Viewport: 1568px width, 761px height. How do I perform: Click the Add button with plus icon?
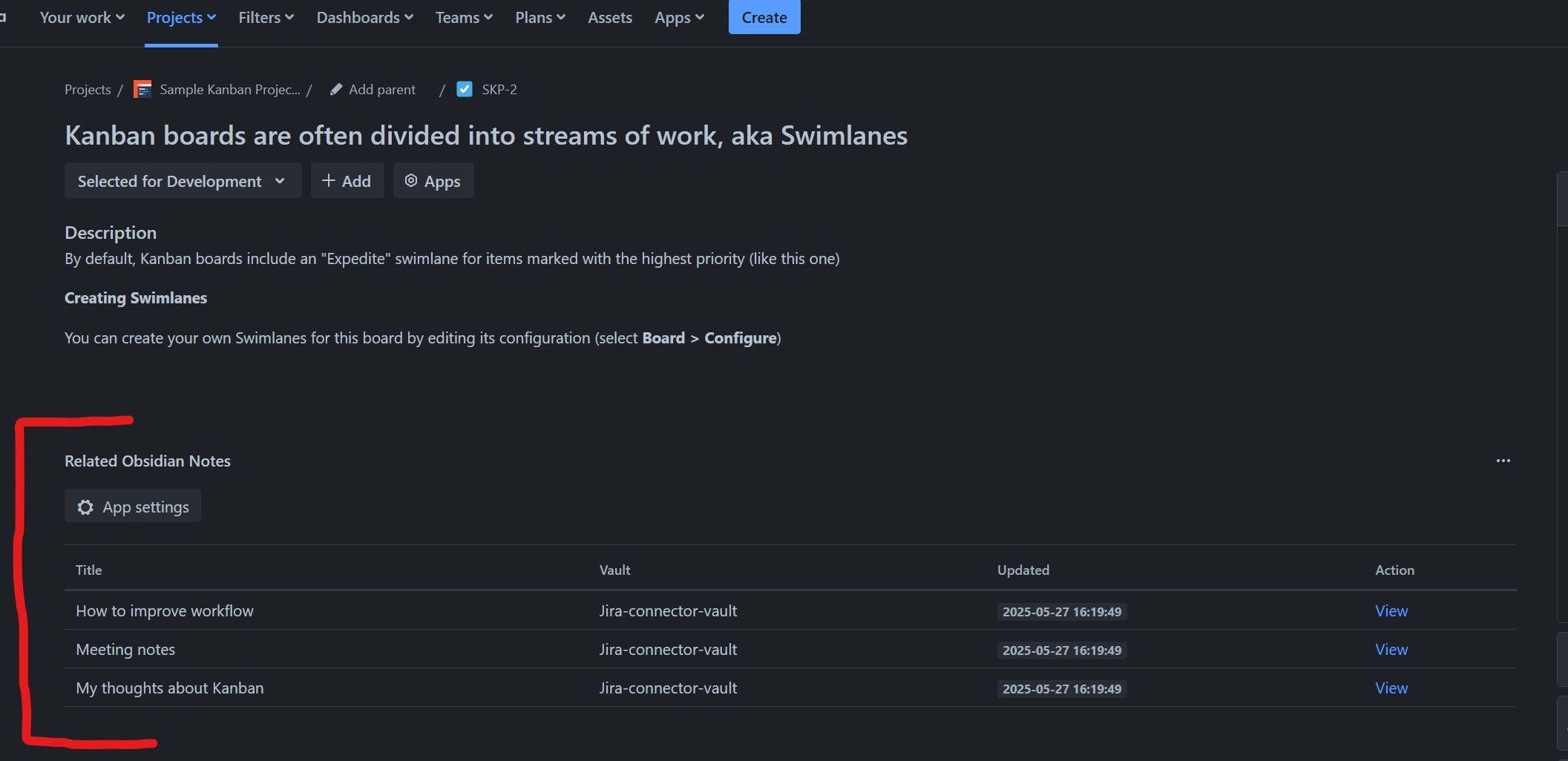[347, 181]
